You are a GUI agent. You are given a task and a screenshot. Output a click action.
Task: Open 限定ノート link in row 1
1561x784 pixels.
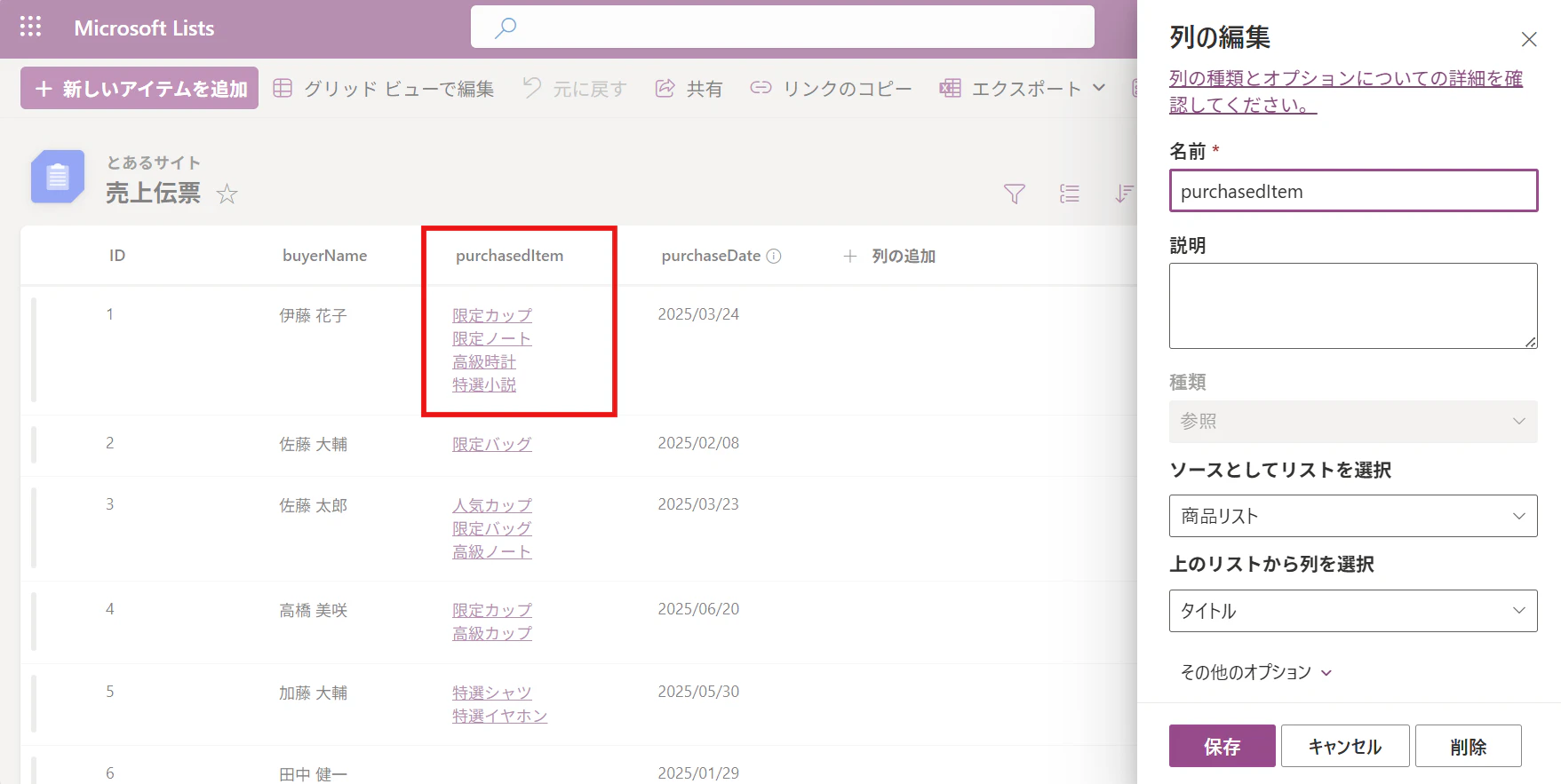coord(492,338)
